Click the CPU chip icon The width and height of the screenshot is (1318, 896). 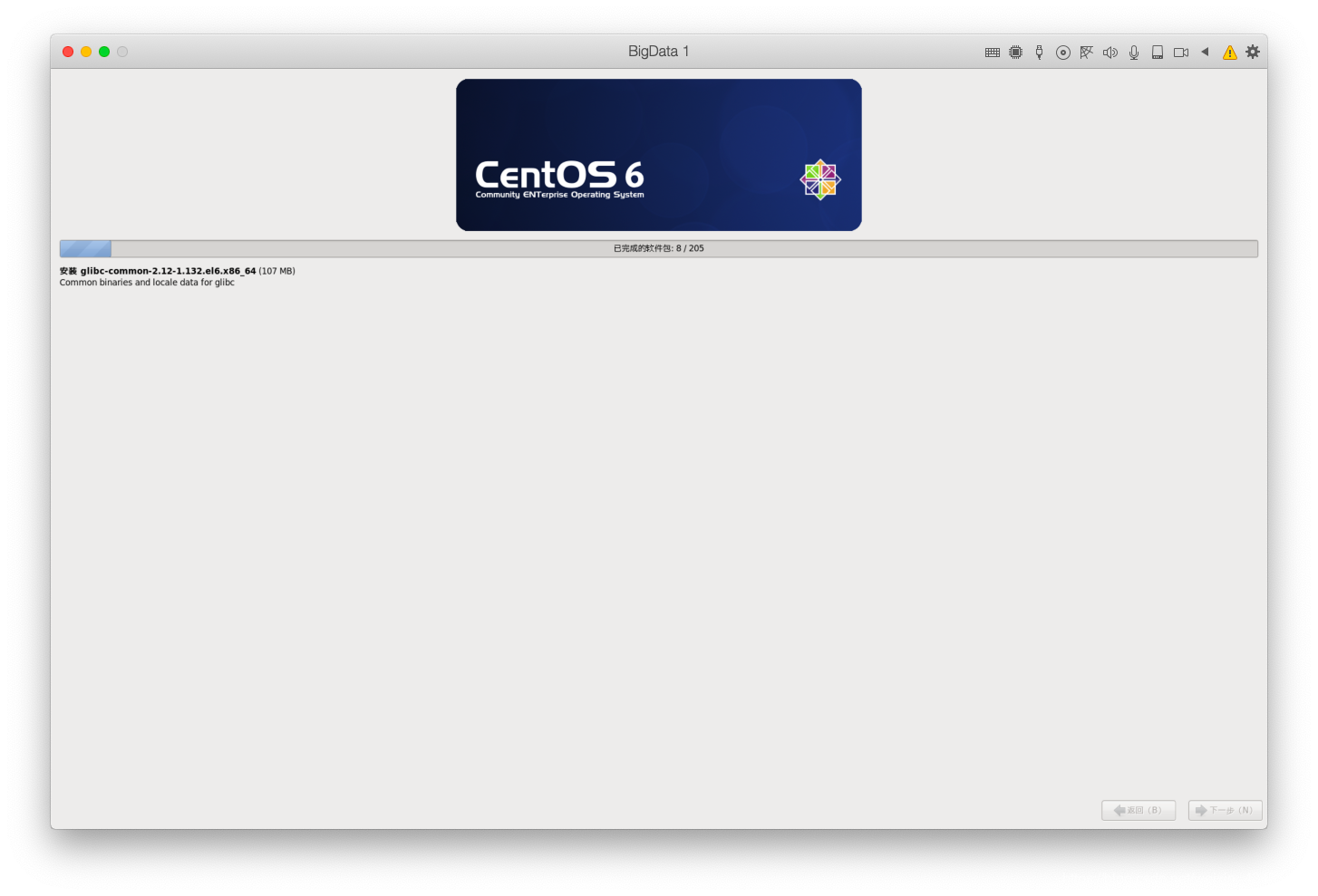point(1016,53)
